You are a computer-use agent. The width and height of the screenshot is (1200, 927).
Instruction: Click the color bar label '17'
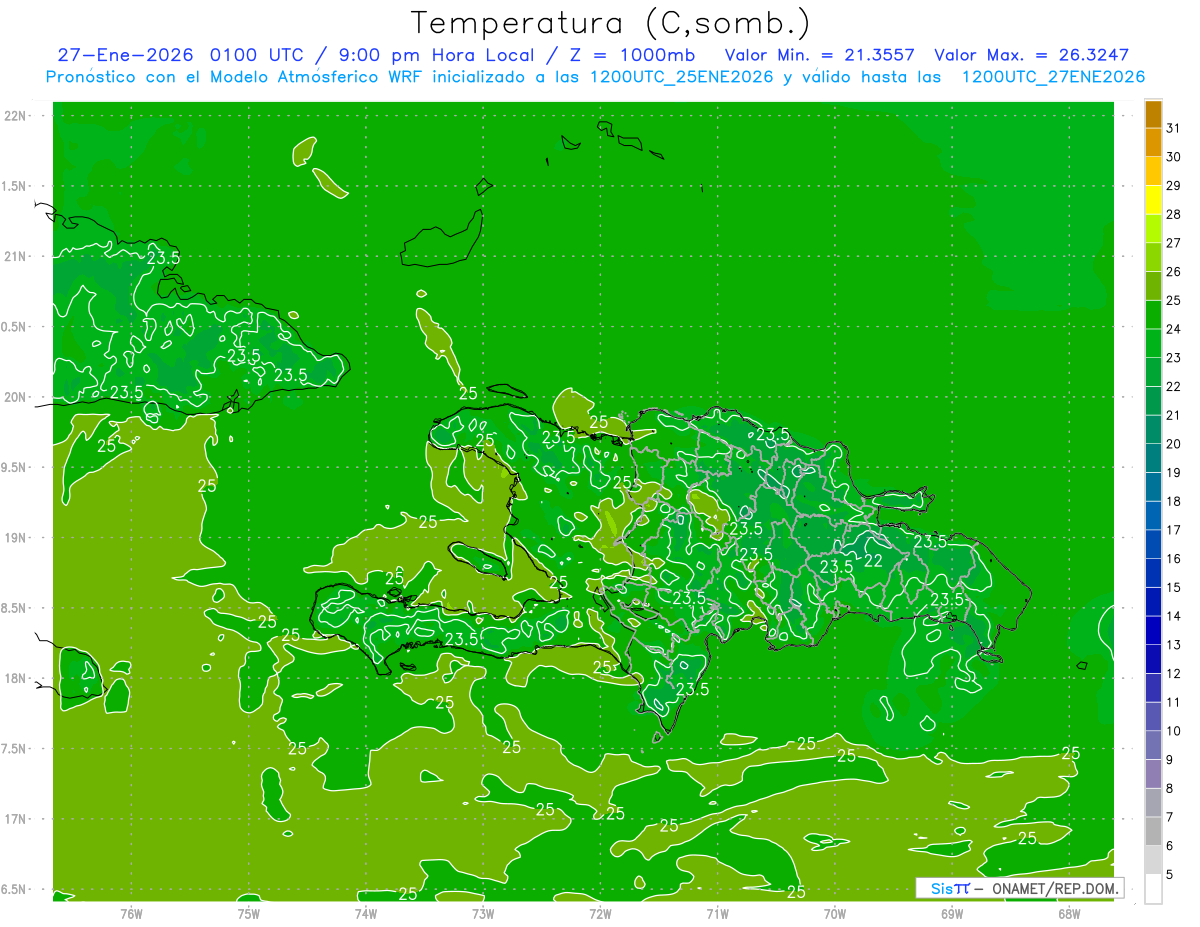point(1174,530)
